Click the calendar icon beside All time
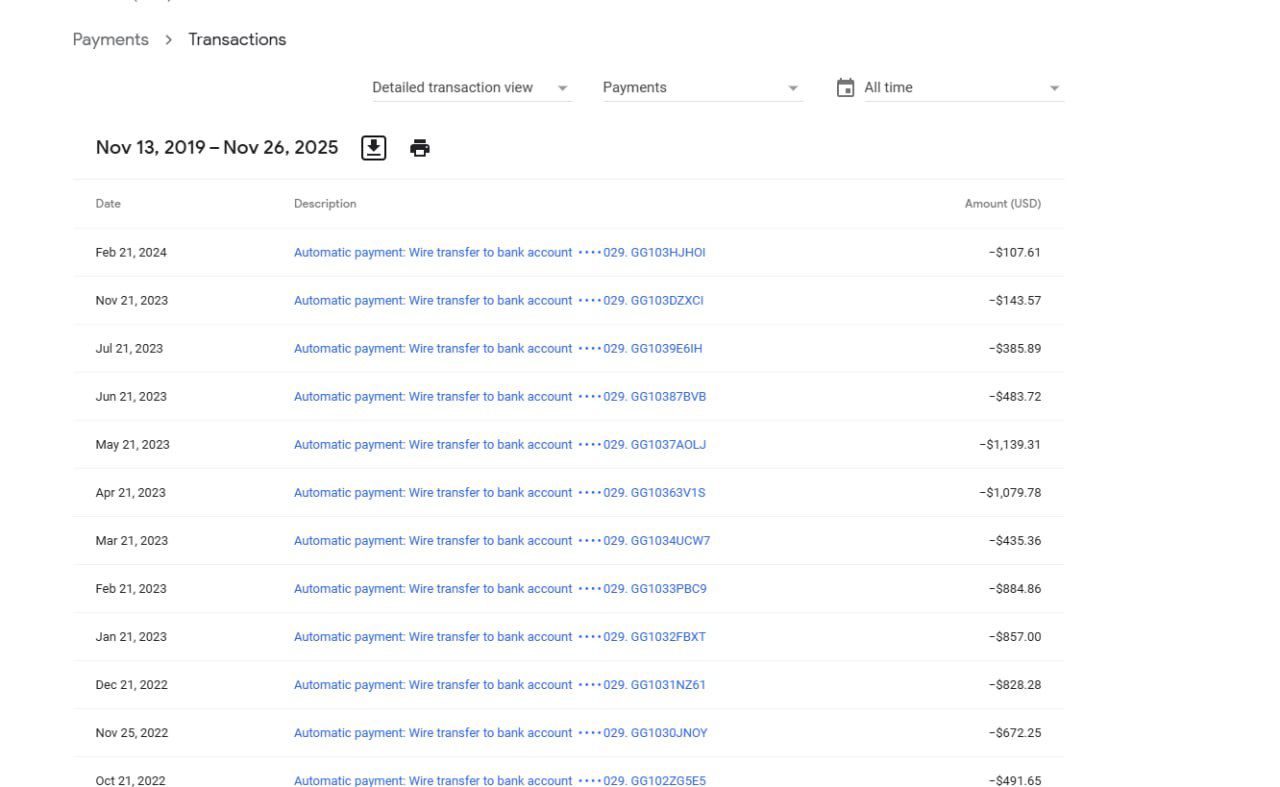Image resolution: width=1280 pixels, height=787 pixels. [845, 88]
